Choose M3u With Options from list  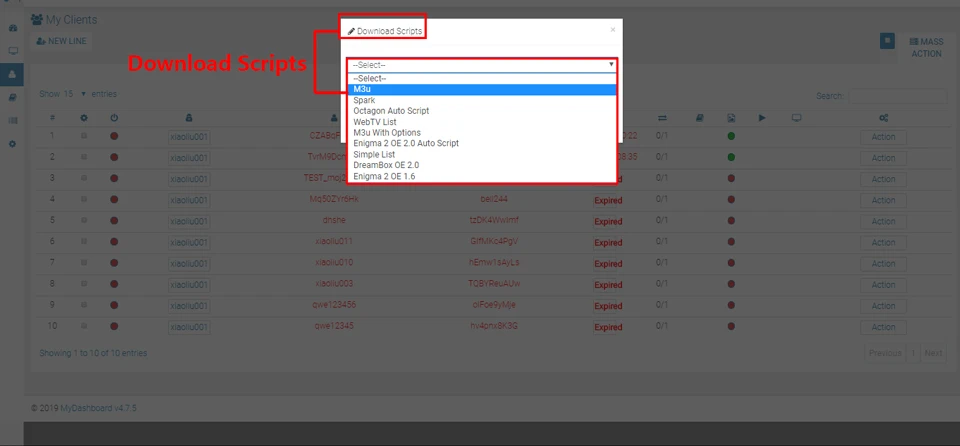coord(387,132)
